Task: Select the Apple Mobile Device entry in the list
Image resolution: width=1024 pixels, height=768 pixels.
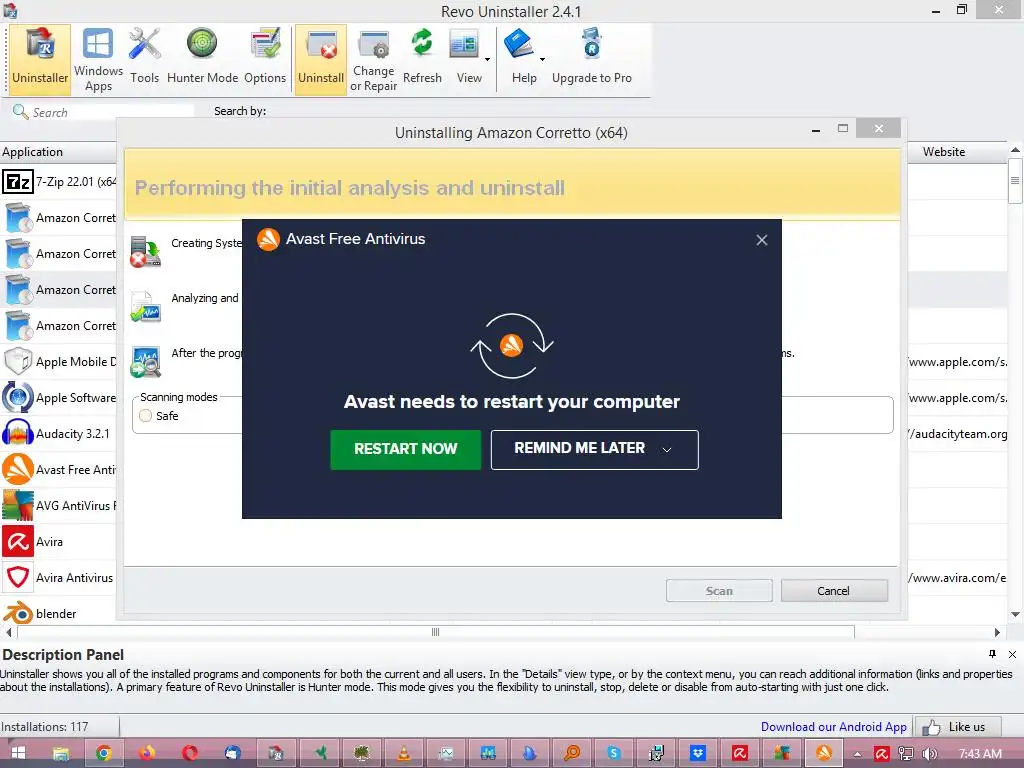Action: tap(58, 361)
